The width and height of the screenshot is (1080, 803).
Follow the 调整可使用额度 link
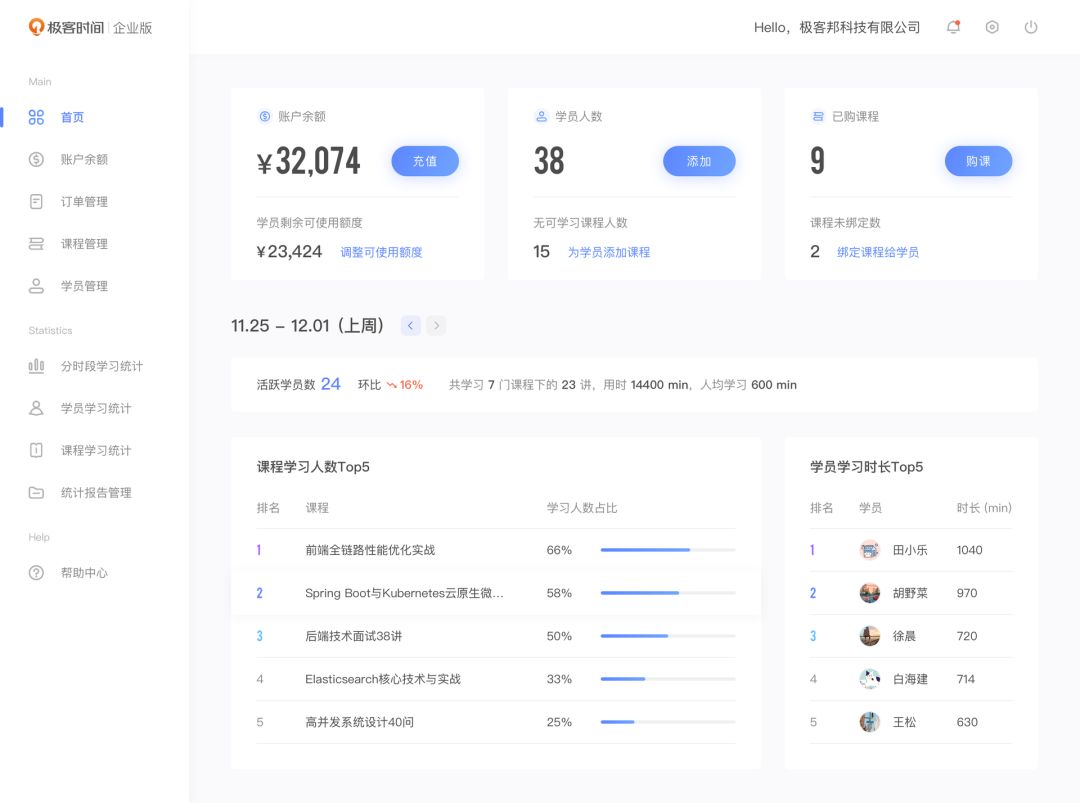(x=382, y=252)
